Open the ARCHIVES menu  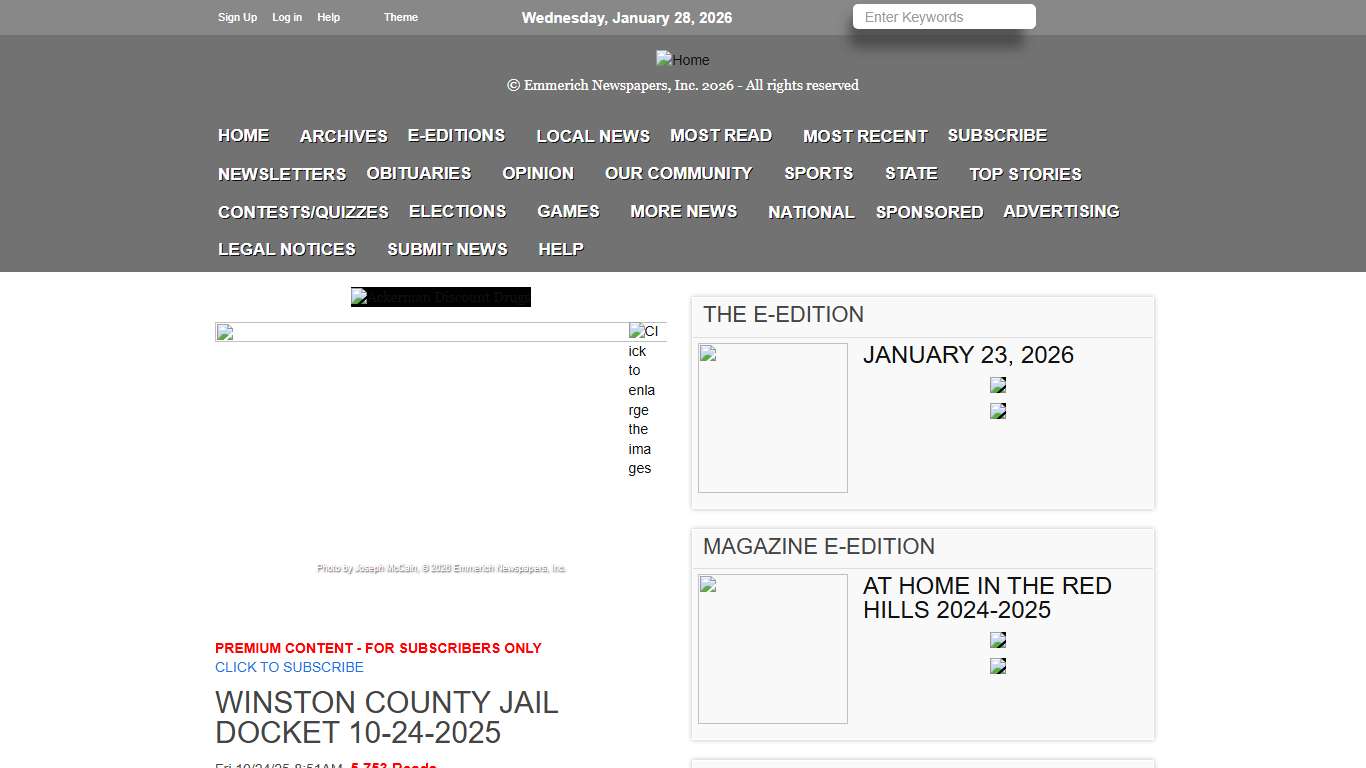343,136
